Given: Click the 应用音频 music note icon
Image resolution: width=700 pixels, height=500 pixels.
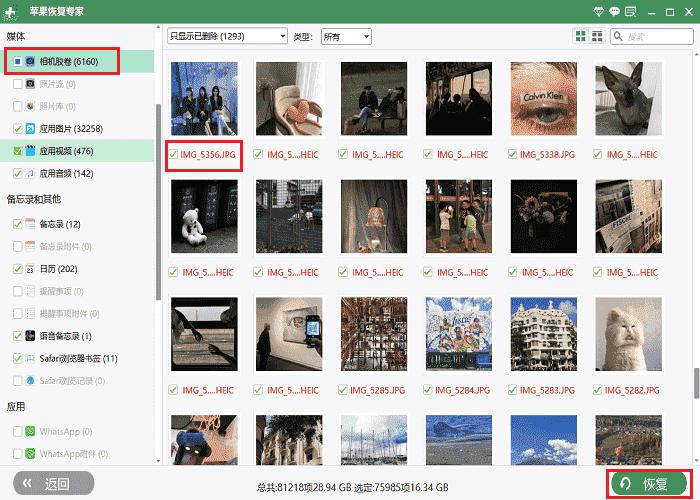Looking at the screenshot, I should click(31, 174).
